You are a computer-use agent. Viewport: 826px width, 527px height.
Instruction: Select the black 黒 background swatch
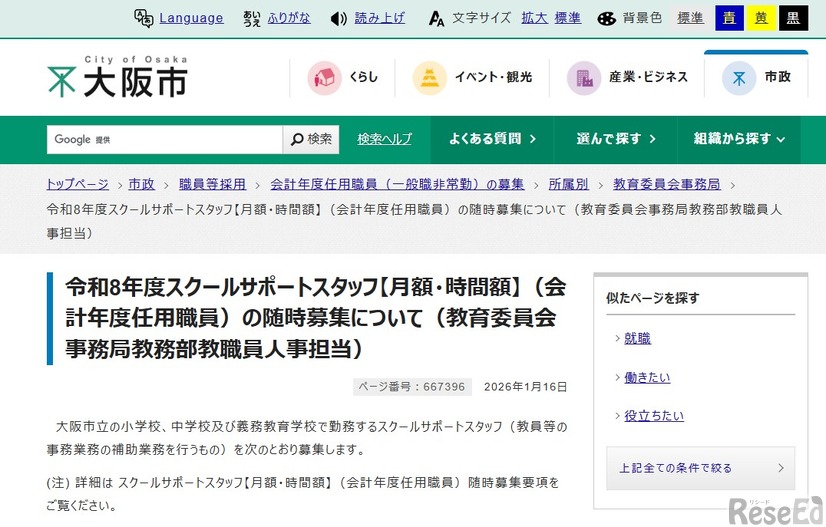click(x=793, y=18)
